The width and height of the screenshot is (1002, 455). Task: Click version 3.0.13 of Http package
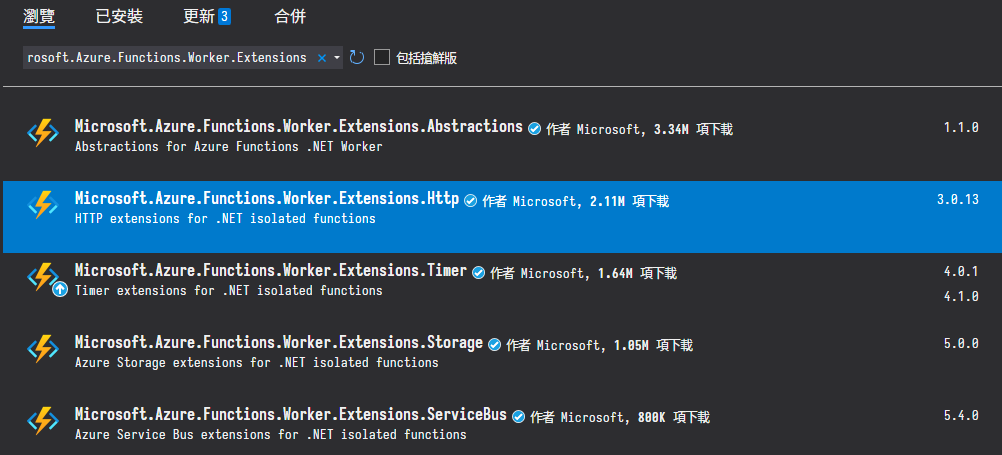click(958, 199)
